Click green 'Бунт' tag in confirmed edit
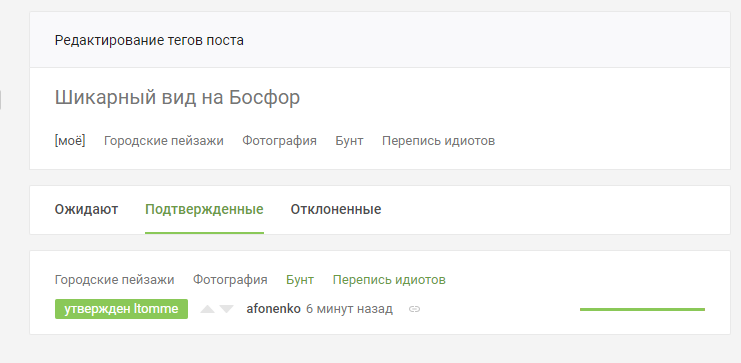 click(300, 280)
